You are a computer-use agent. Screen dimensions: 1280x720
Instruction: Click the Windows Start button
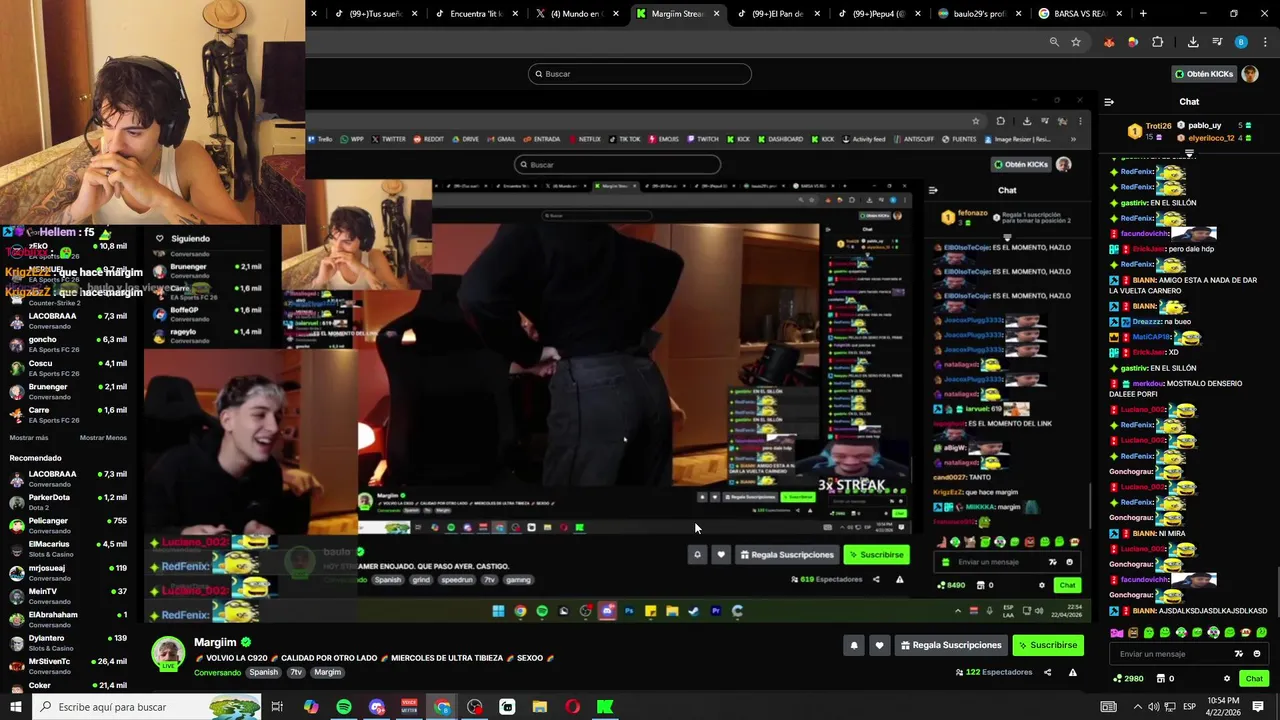pos(14,707)
